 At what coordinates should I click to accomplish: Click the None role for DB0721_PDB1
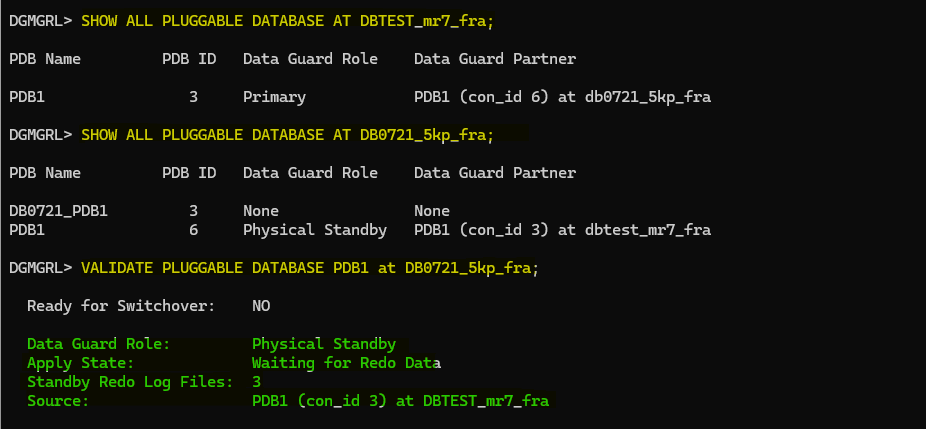[x=261, y=211]
